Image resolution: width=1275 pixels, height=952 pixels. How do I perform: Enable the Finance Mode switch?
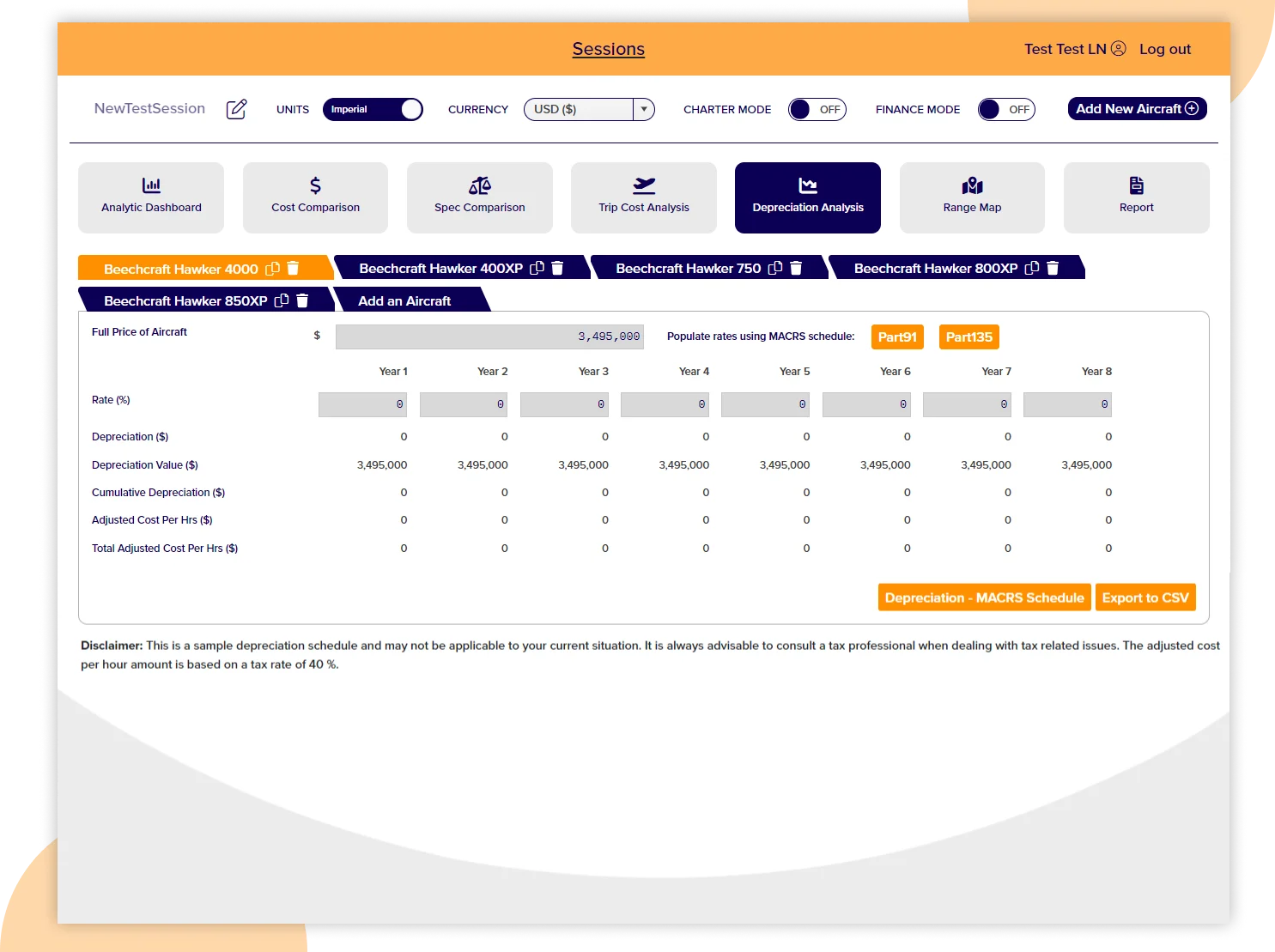pos(1006,109)
